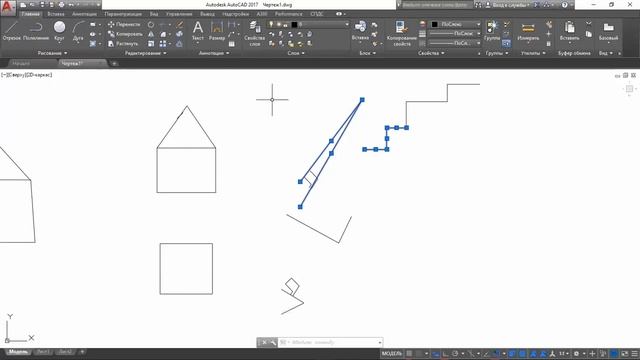Add a new drawing tab
The image size is (640, 360).
[x=114, y=63]
